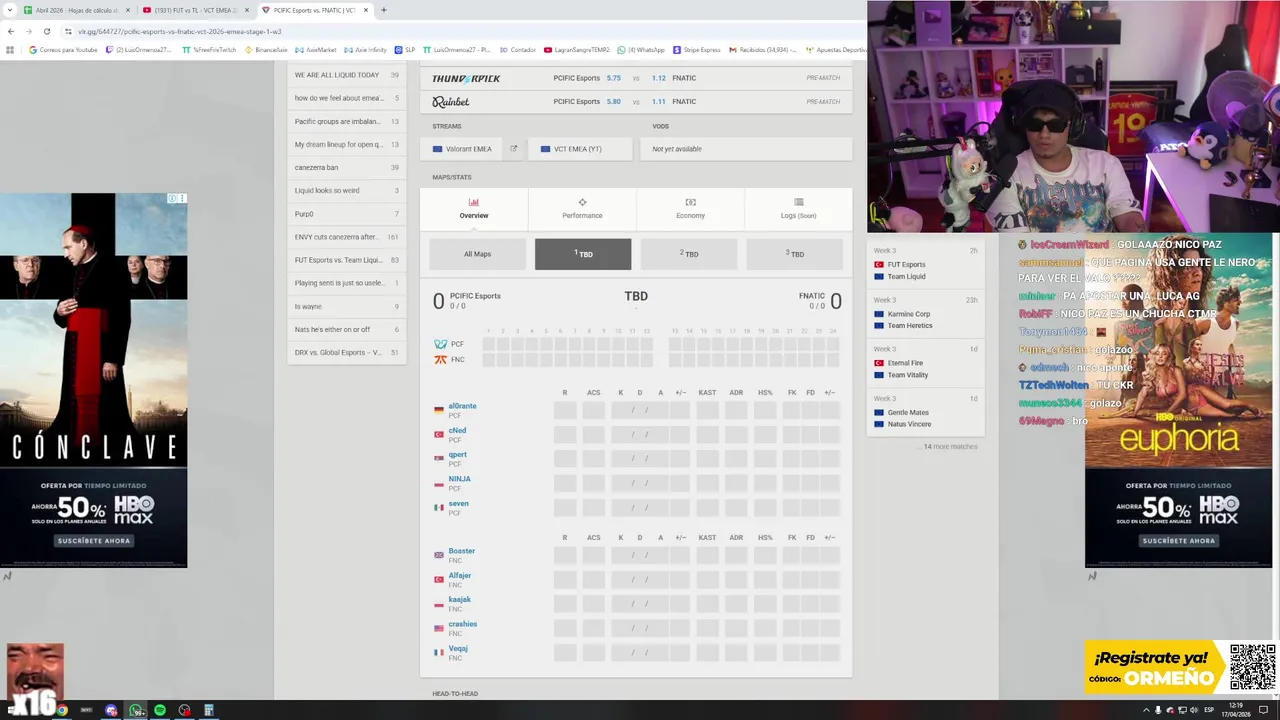Select map 2 TBD button

tap(689, 254)
